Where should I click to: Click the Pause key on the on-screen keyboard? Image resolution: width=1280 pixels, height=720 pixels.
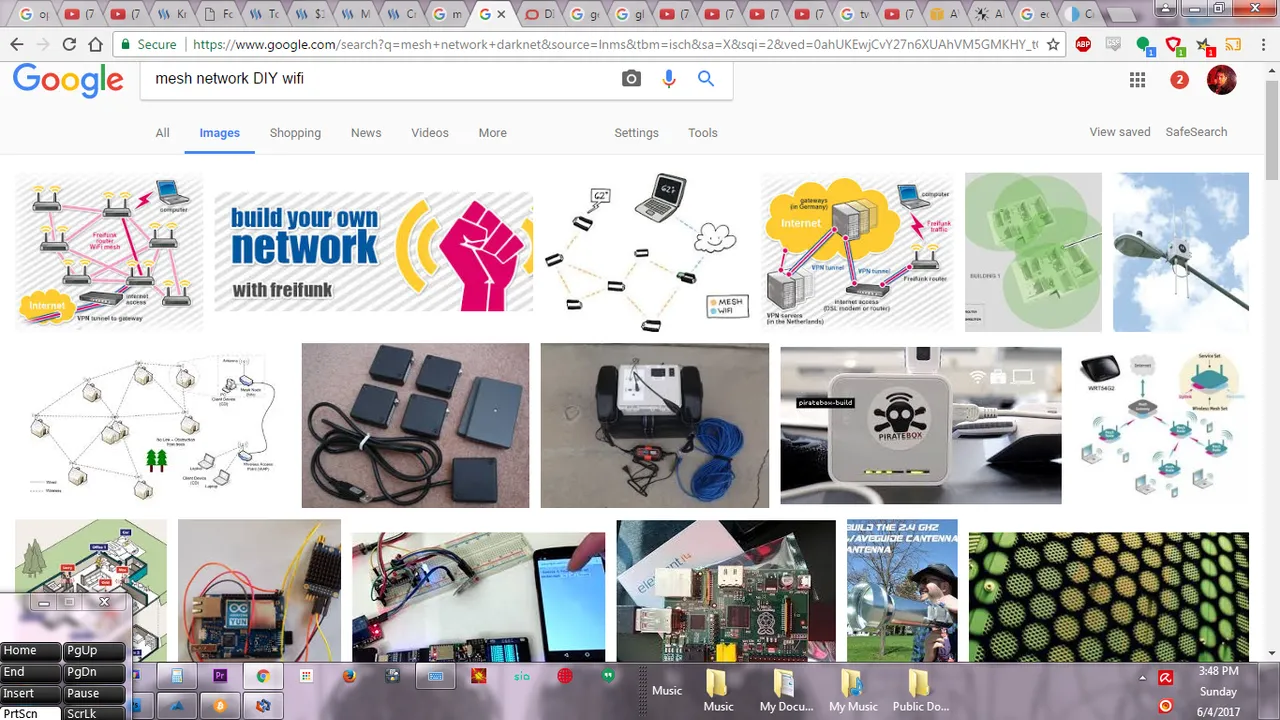tap(95, 693)
